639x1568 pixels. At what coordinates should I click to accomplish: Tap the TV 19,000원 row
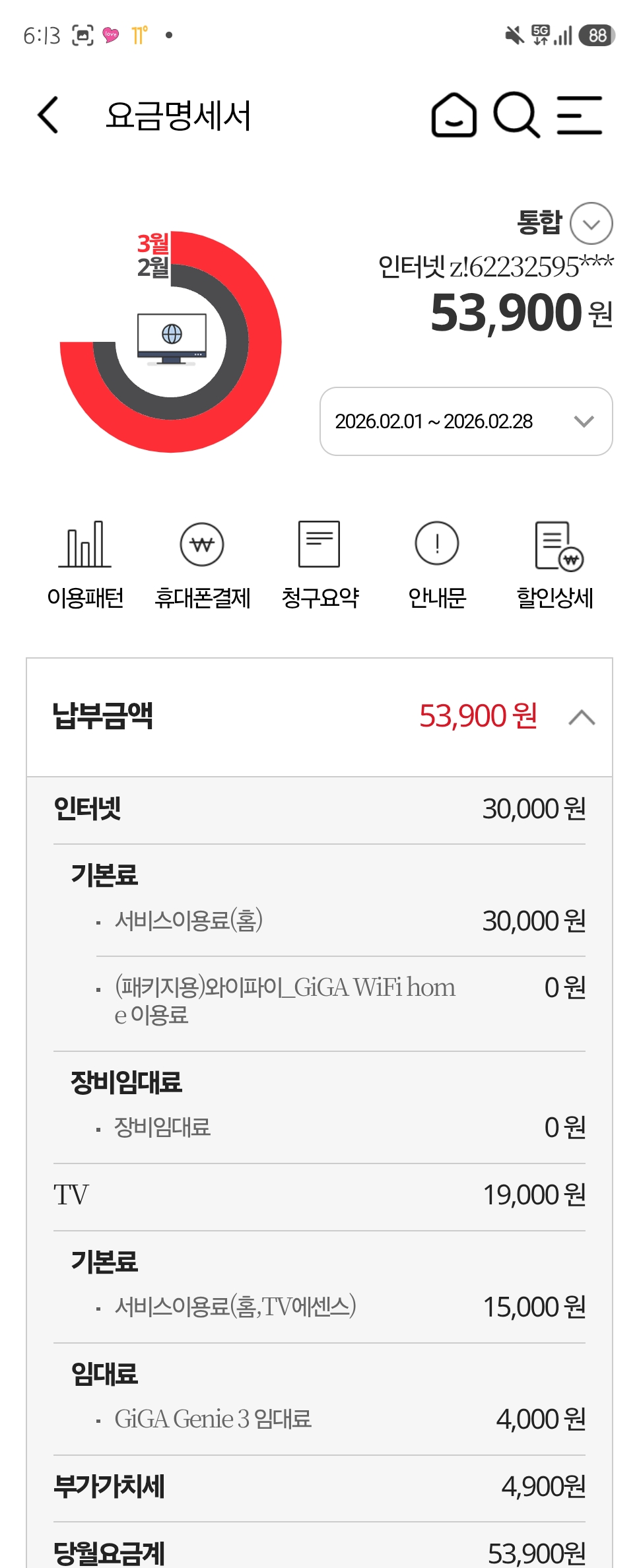pyautogui.click(x=319, y=1195)
